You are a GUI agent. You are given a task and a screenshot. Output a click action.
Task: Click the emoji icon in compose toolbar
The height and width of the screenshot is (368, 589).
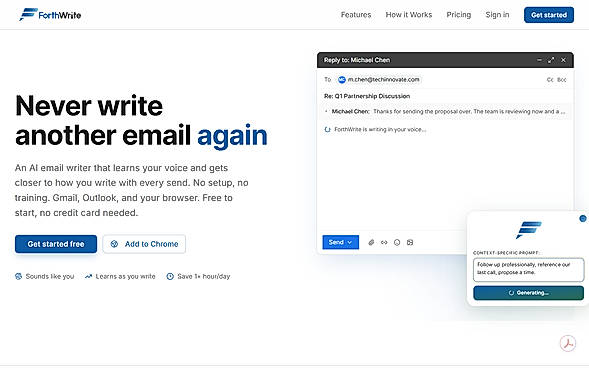click(397, 243)
